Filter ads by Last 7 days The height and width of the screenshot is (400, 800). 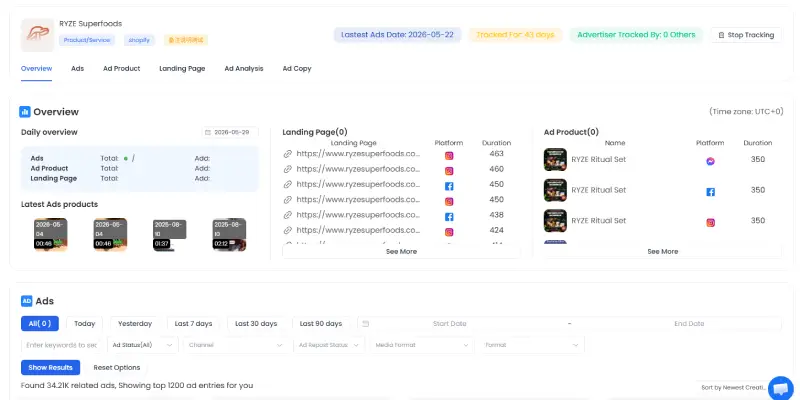[193, 323]
